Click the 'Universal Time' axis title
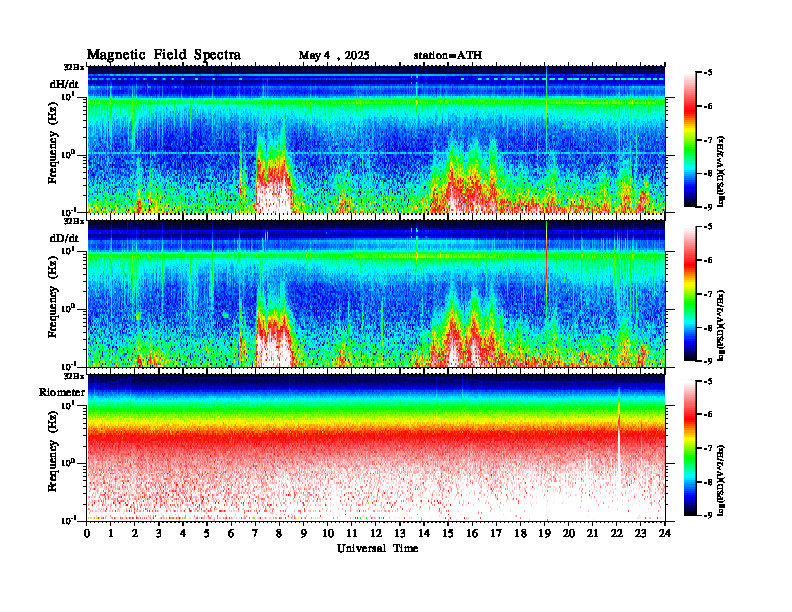The width and height of the screenshot is (792, 612). (377, 548)
